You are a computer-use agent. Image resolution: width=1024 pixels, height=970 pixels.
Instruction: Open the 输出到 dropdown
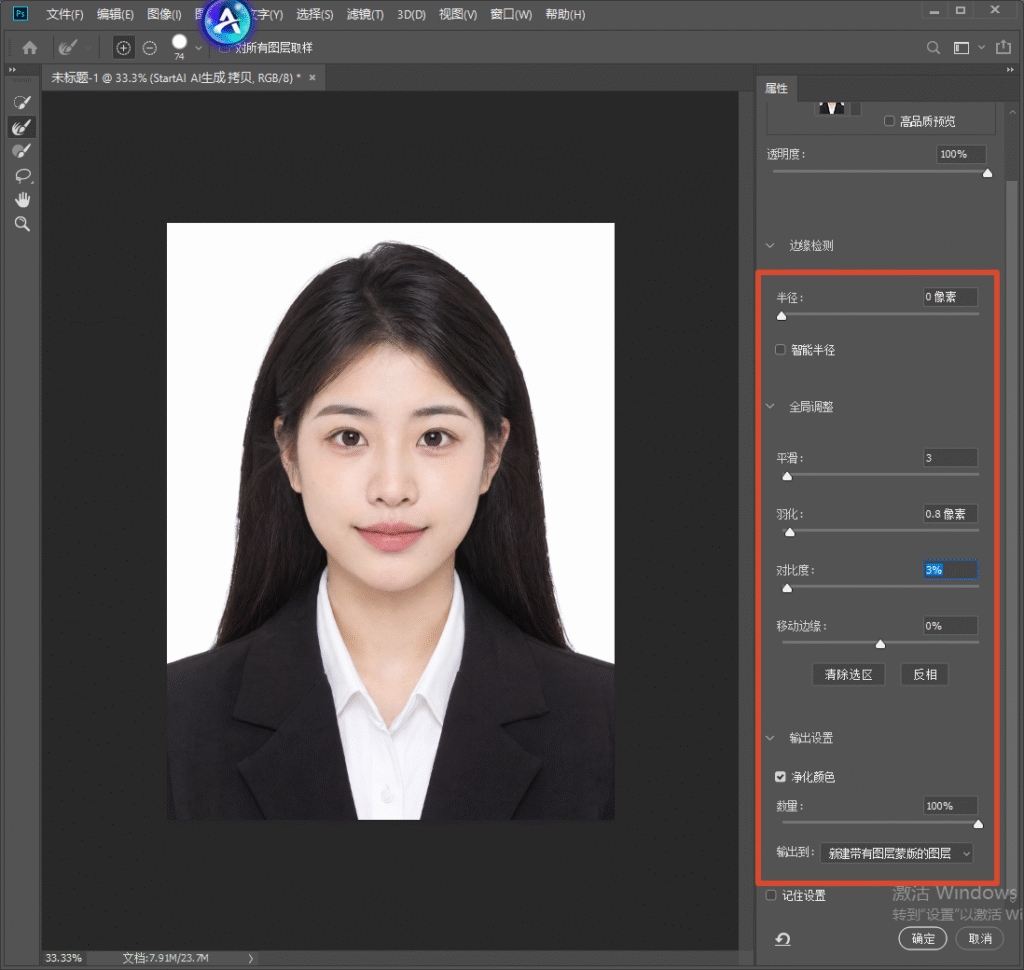897,853
